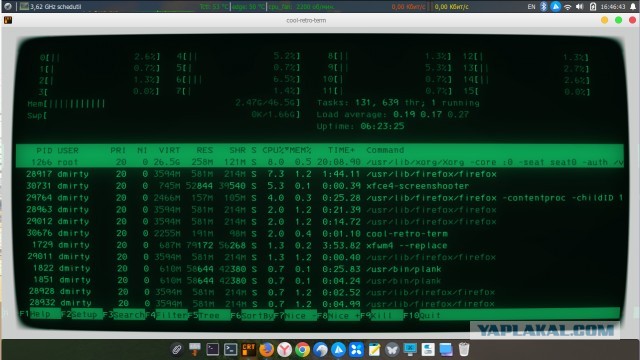The image size is (640, 360).
Task: Select process 28932 firefox row
Action: coord(320,303)
